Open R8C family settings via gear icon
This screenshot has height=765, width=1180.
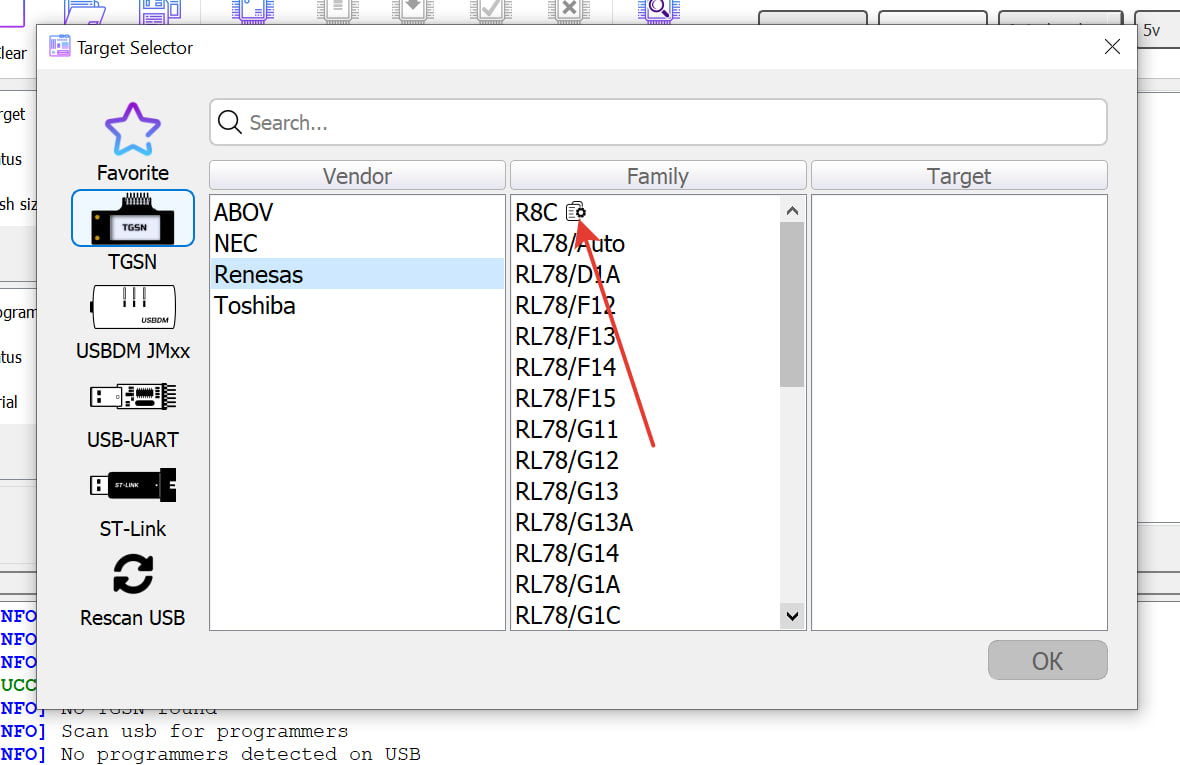coord(576,211)
